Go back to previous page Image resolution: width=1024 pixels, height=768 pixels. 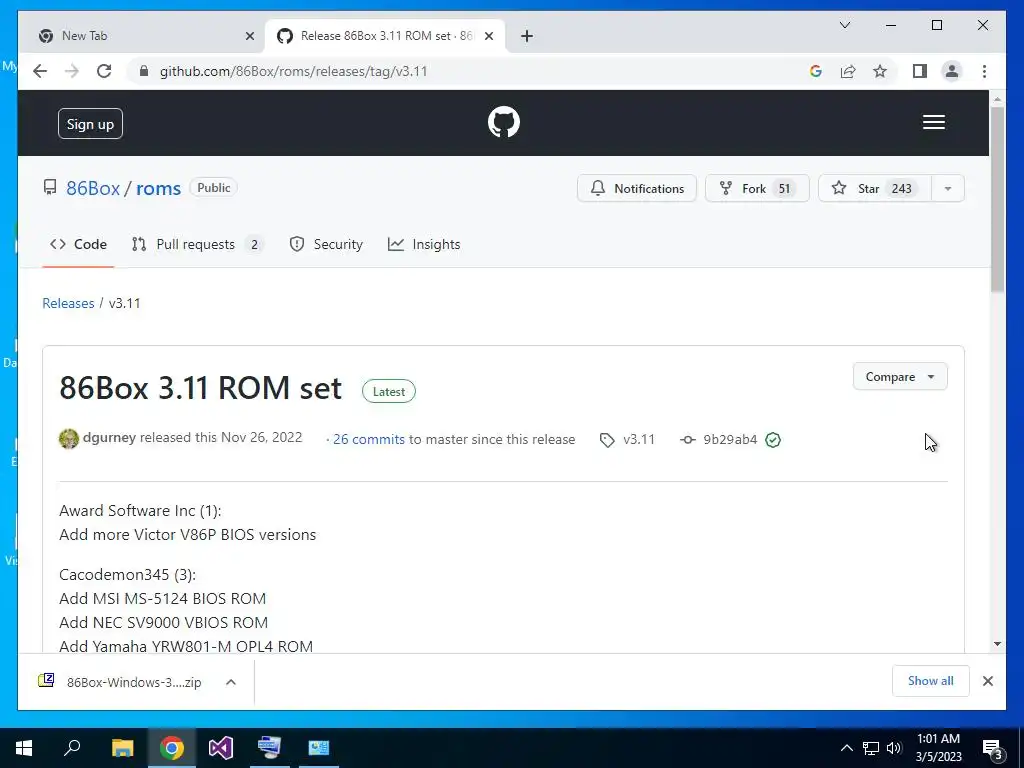pos(40,71)
